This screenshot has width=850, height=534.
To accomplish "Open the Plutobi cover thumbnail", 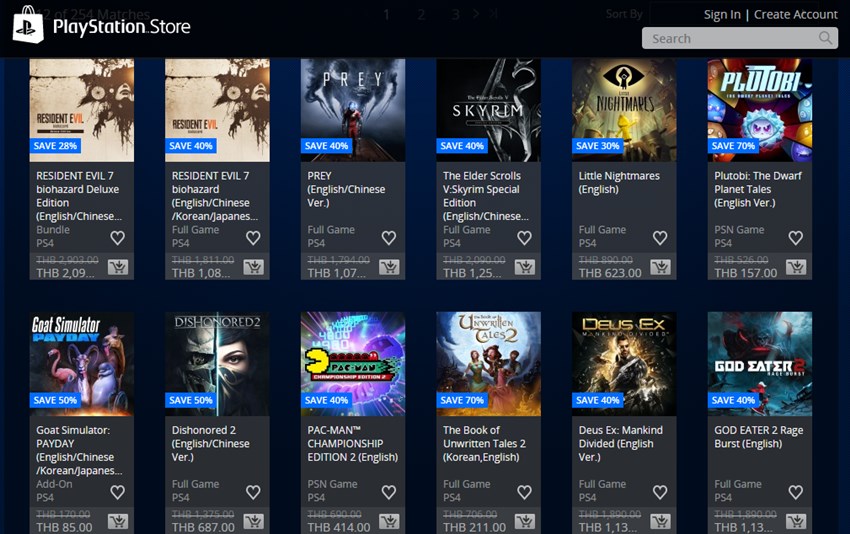I will pos(759,110).
